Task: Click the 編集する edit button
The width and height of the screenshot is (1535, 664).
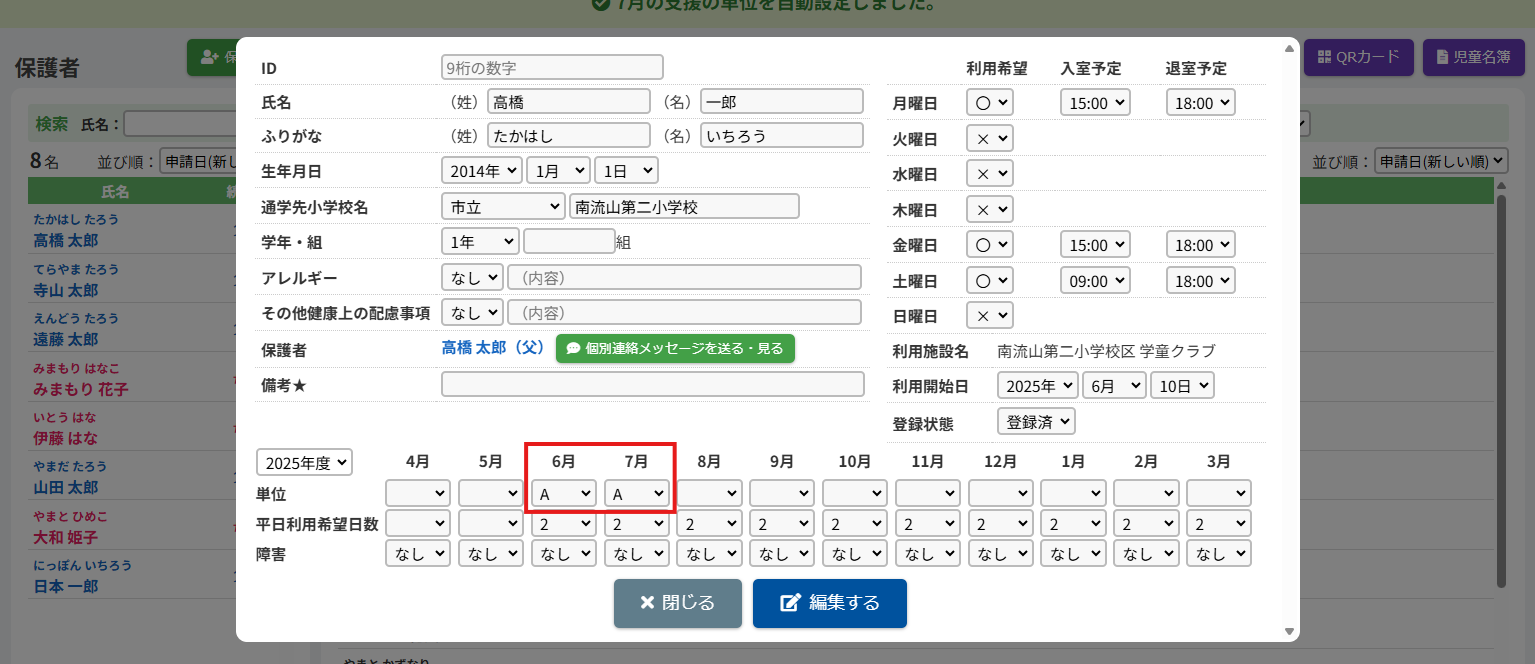Action: point(829,603)
